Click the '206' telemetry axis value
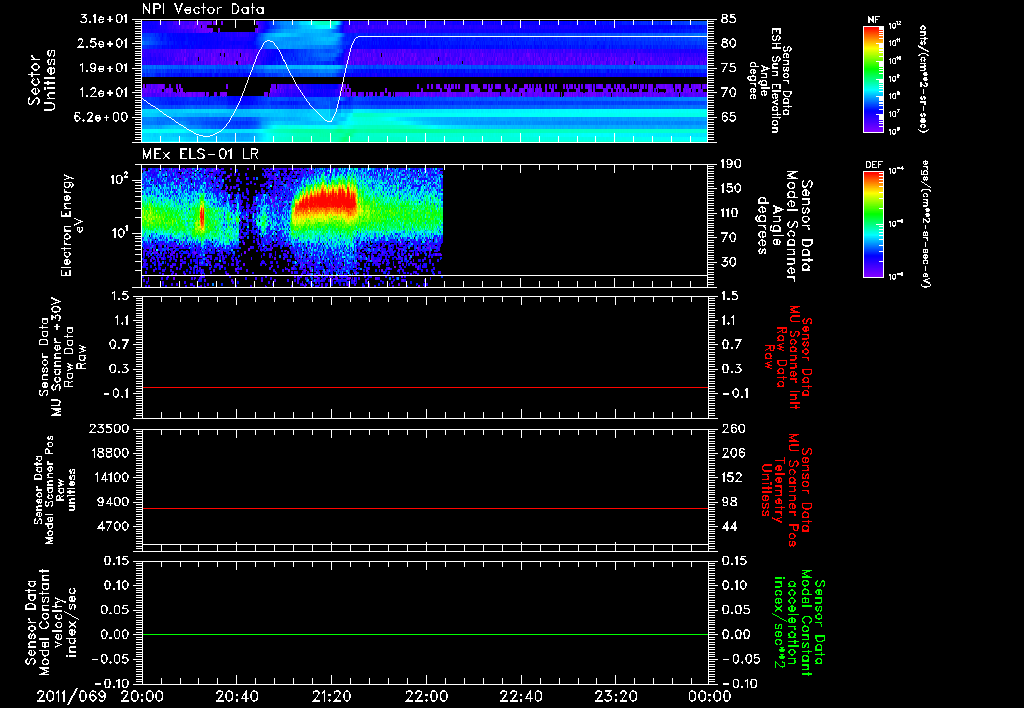The width and height of the screenshot is (1024, 708). (x=732, y=453)
